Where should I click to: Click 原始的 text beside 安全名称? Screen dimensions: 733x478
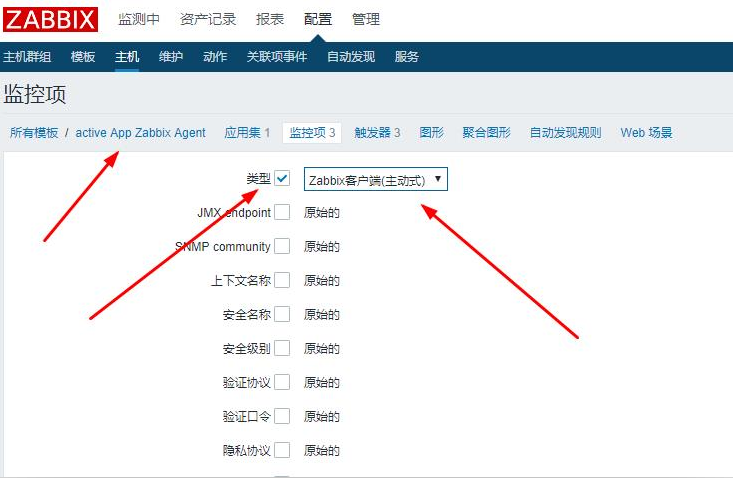[321, 315]
